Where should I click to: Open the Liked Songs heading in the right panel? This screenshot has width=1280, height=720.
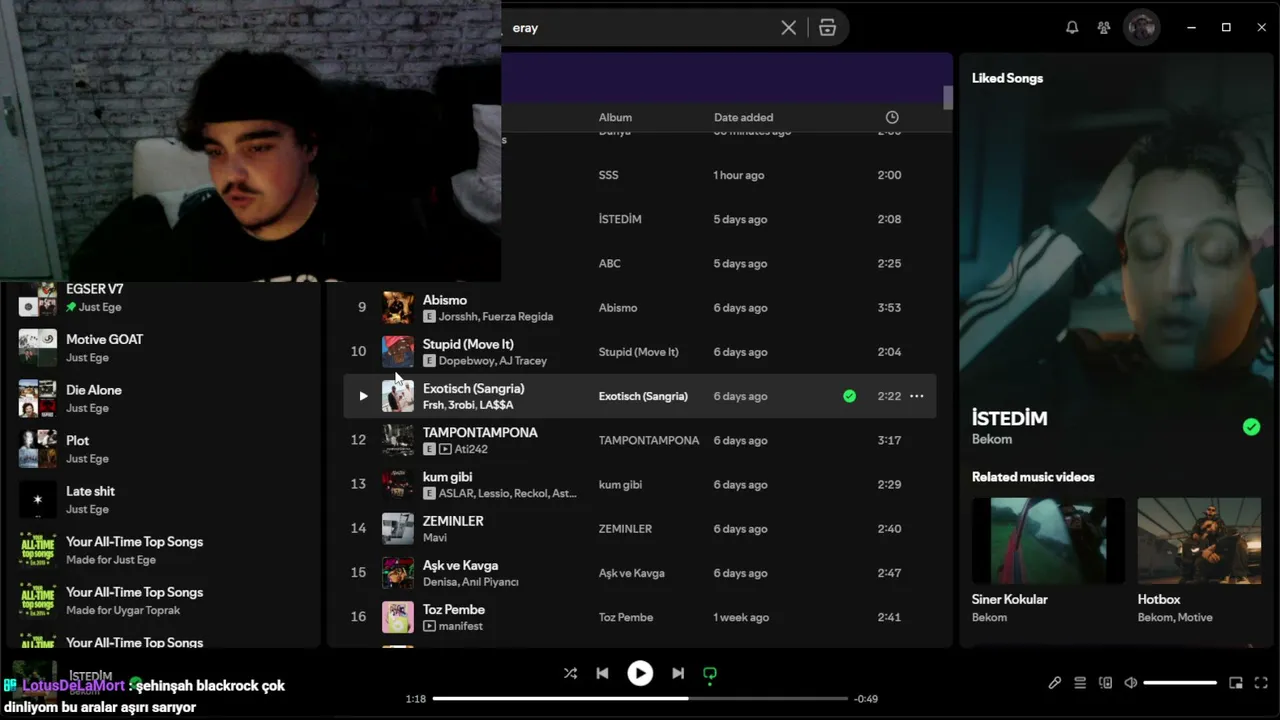point(1007,78)
